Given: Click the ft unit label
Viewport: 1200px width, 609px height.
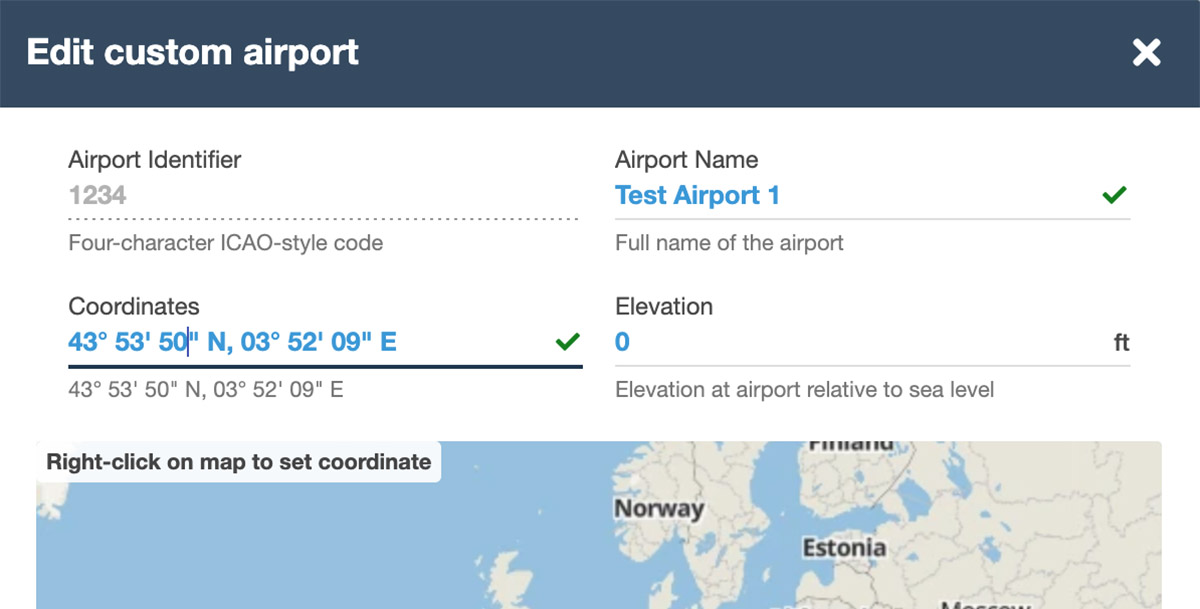Looking at the screenshot, I should coord(1121,343).
